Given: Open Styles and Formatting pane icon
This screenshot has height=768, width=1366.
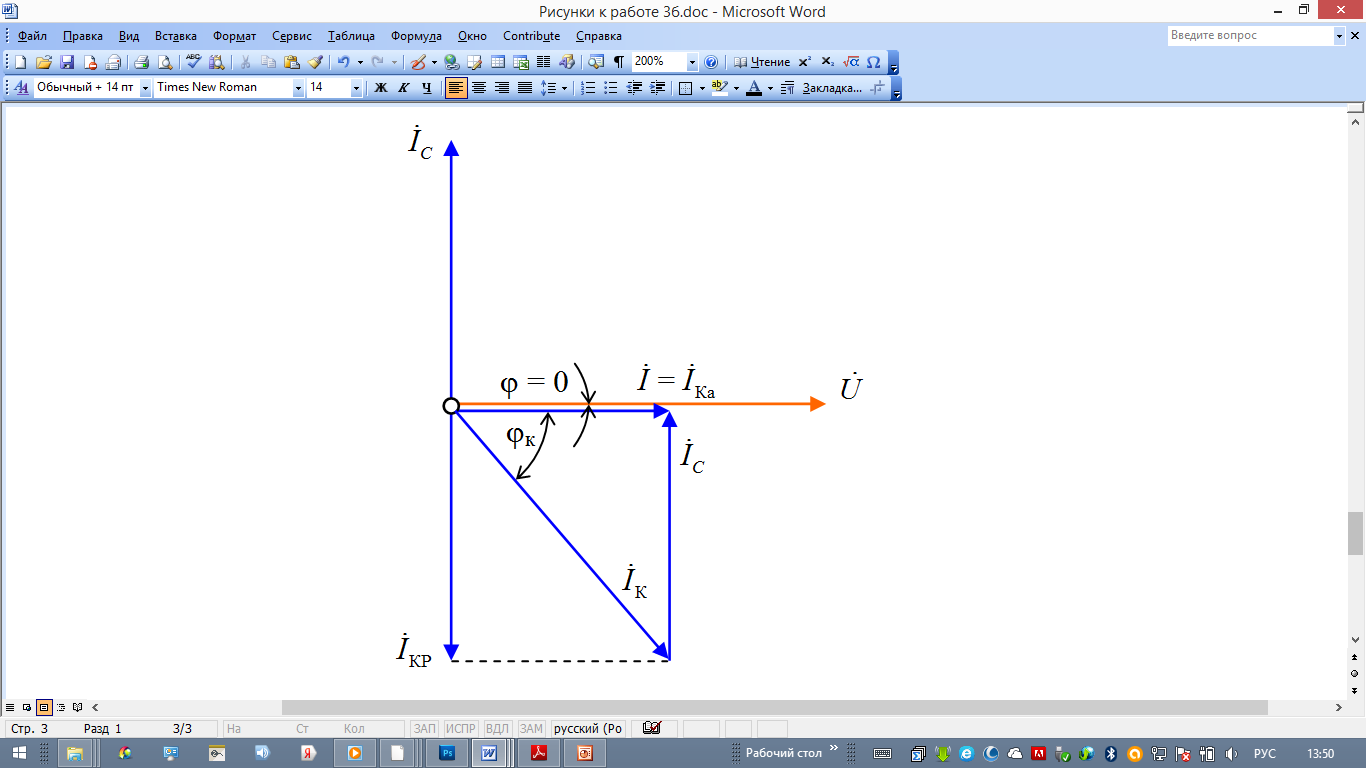Looking at the screenshot, I should click(x=21, y=88).
